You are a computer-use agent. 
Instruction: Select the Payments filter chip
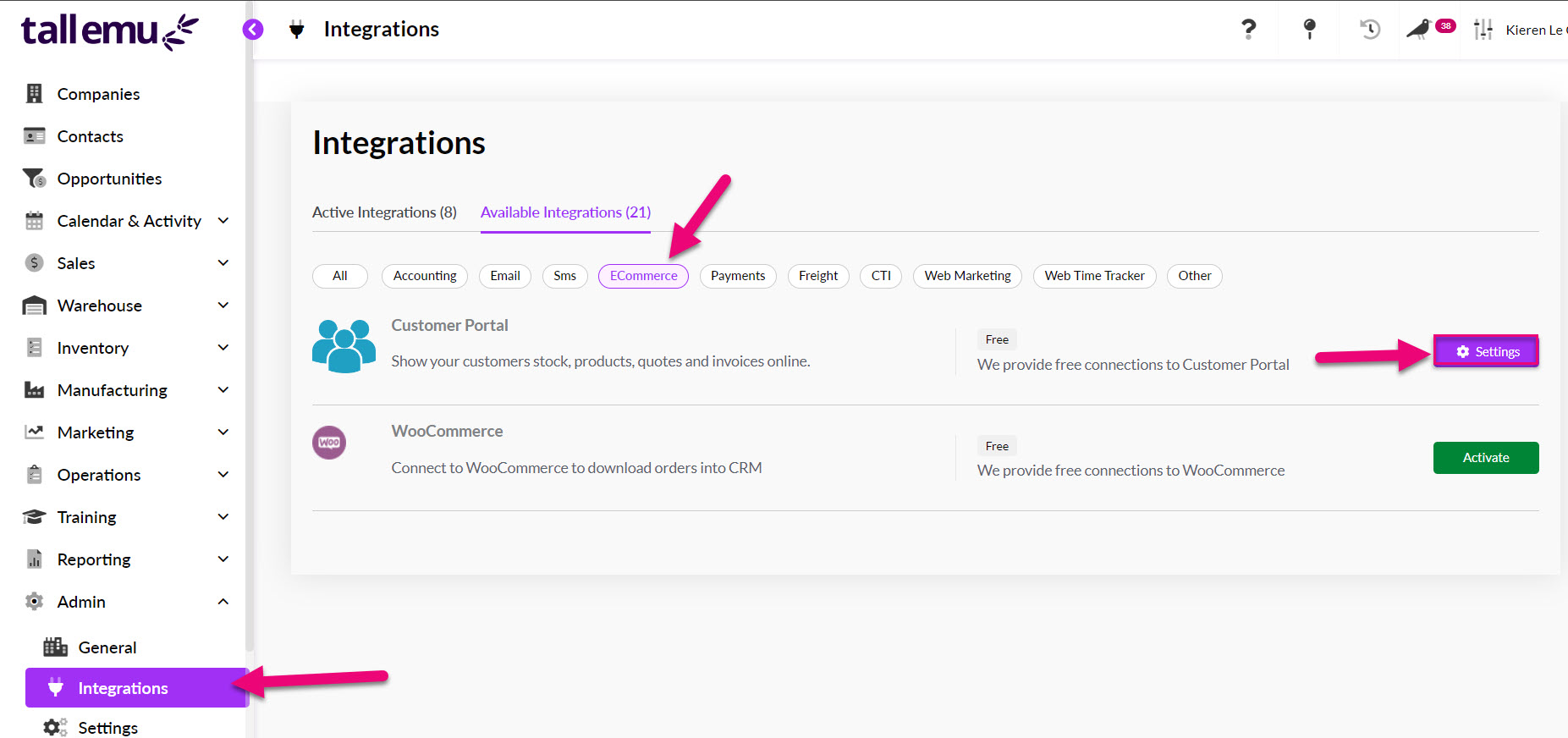[x=738, y=276]
